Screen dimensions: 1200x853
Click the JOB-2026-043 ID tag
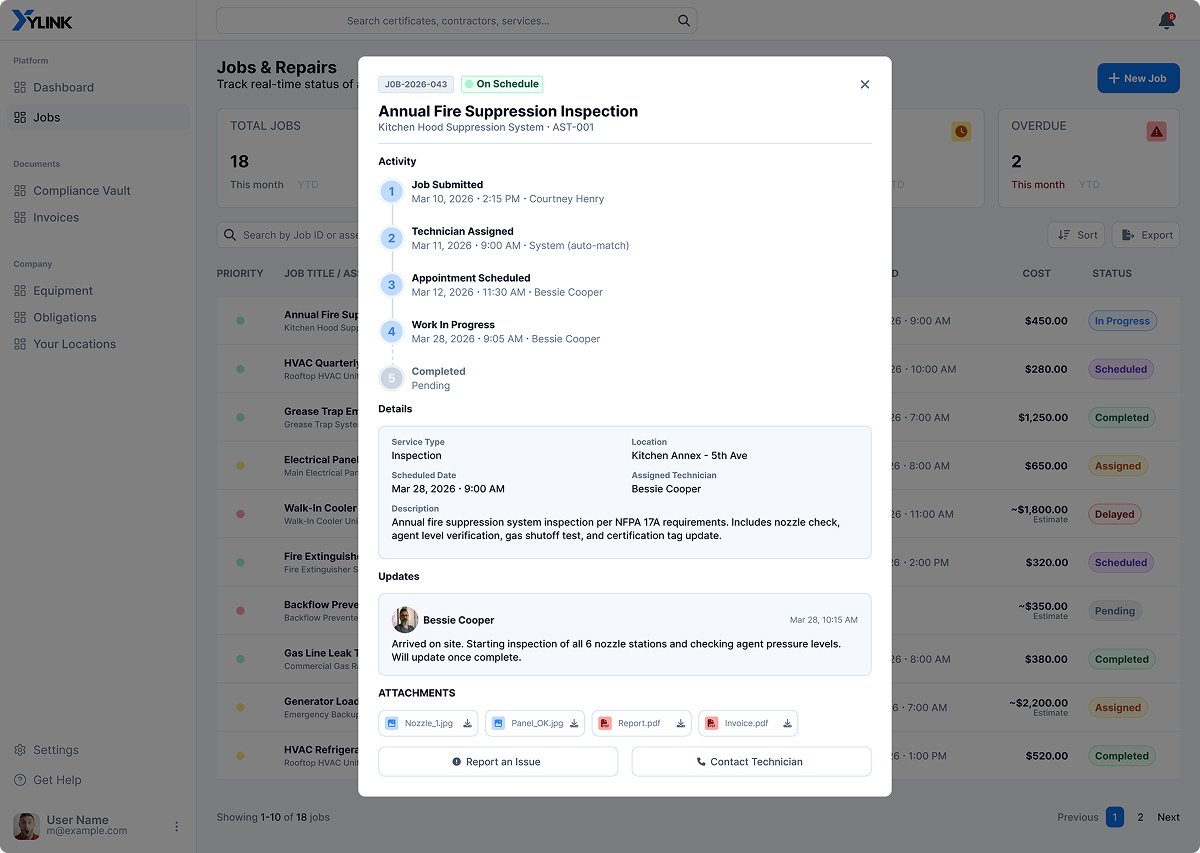tap(416, 84)
